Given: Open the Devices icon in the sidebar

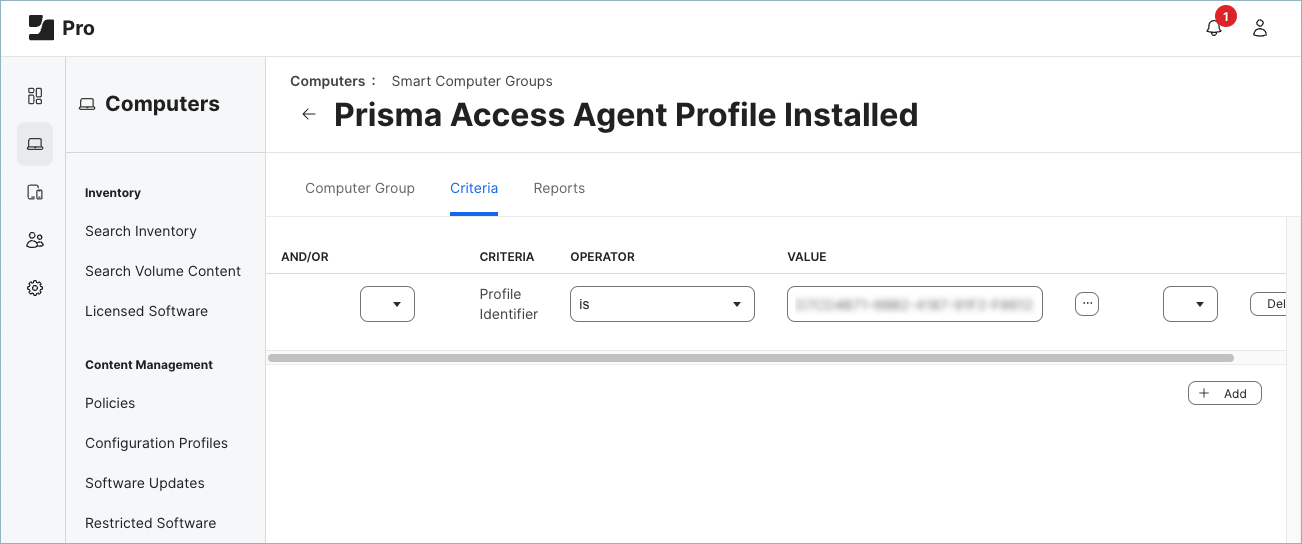Looking at the screenshot, I should (35, 192).
